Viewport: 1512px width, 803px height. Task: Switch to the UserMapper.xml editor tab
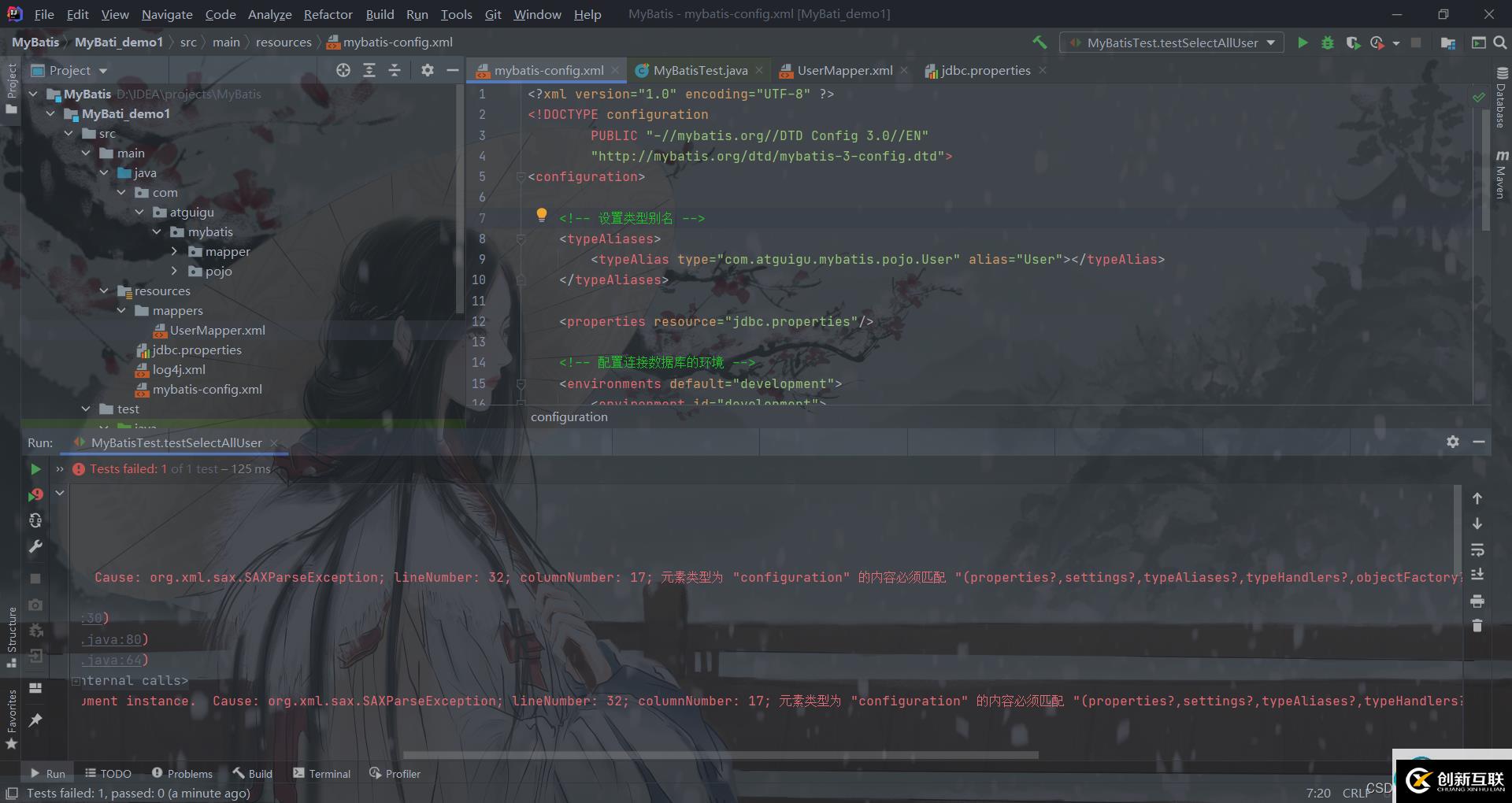coord(844,70)
